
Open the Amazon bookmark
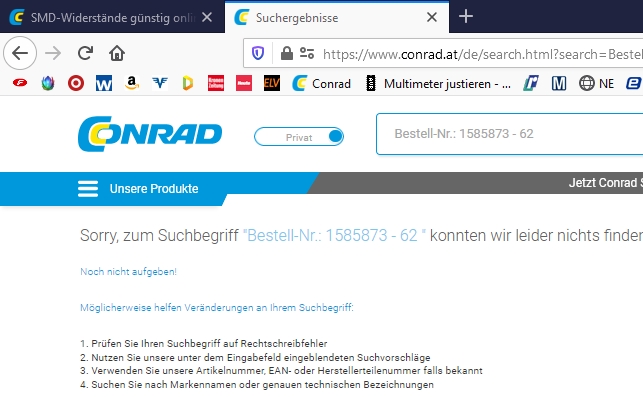tap(132, 83)
